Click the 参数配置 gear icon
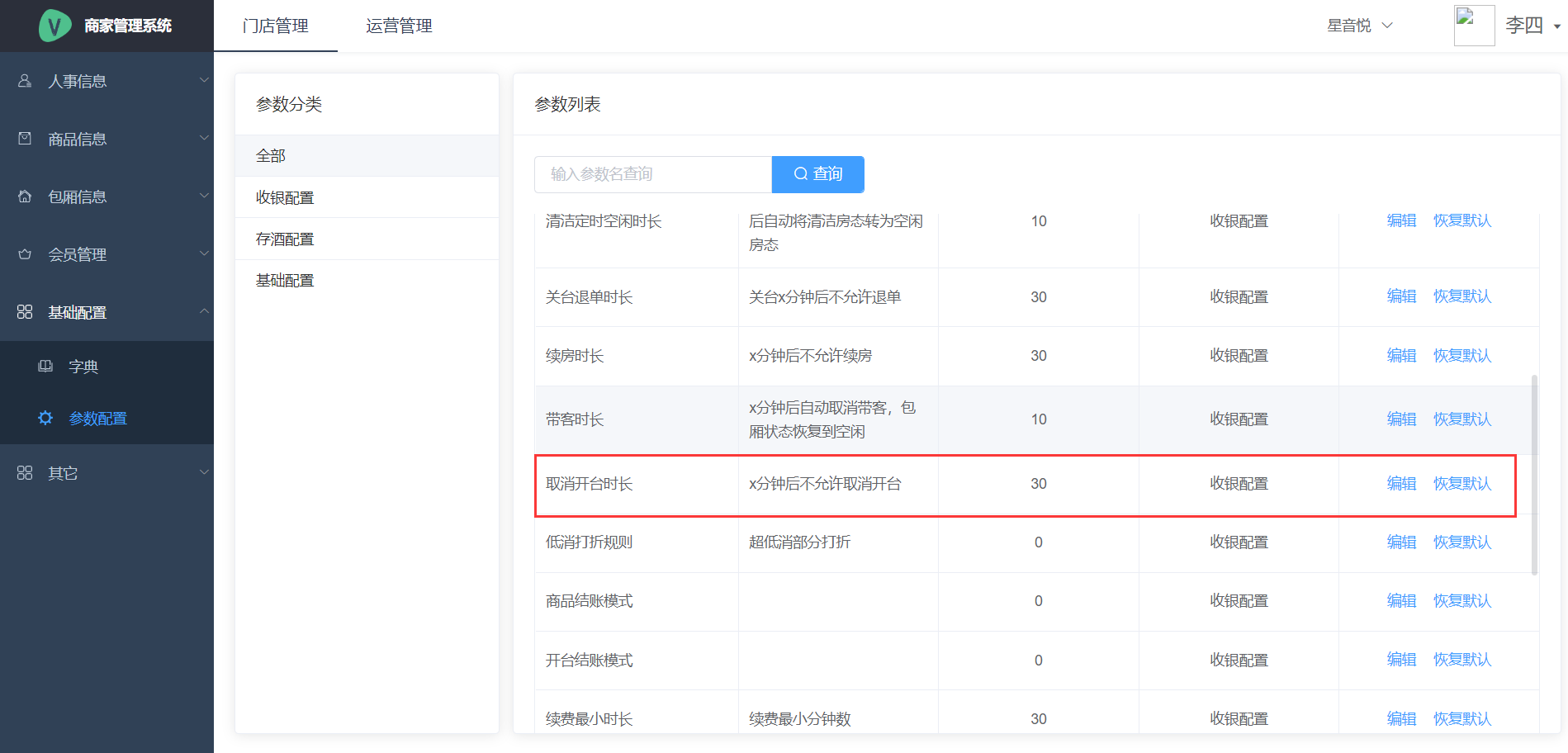 pos(45,419)
